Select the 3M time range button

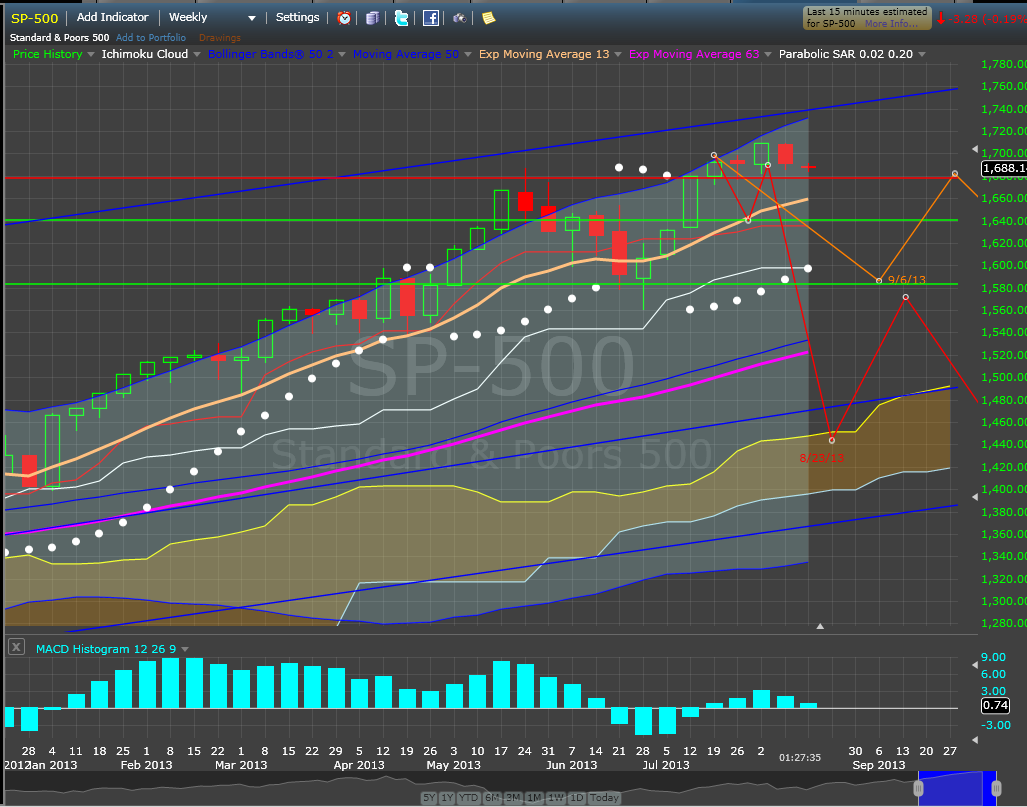coord(513,797)
